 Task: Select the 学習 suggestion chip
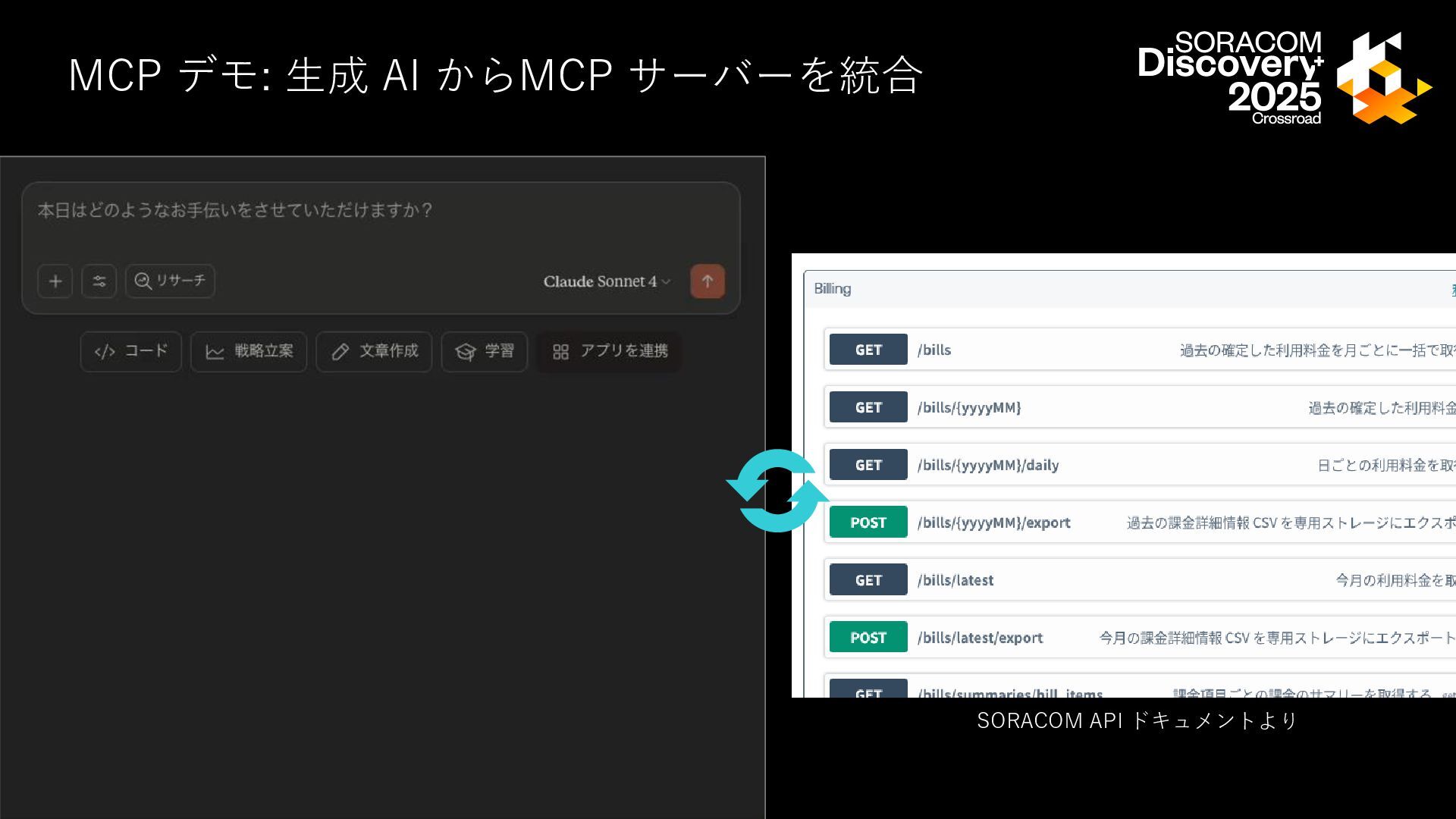[x=485, y=351]
